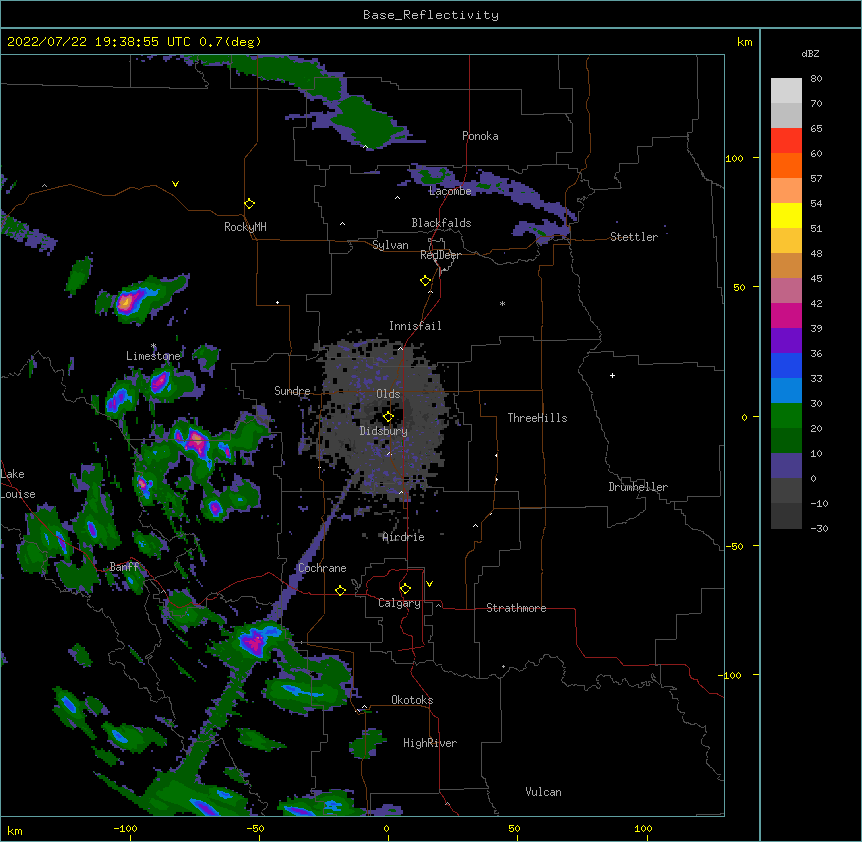Click the white asterisk marker east of Innisfail
Screen dimensions: 862x842
point(502,303)
